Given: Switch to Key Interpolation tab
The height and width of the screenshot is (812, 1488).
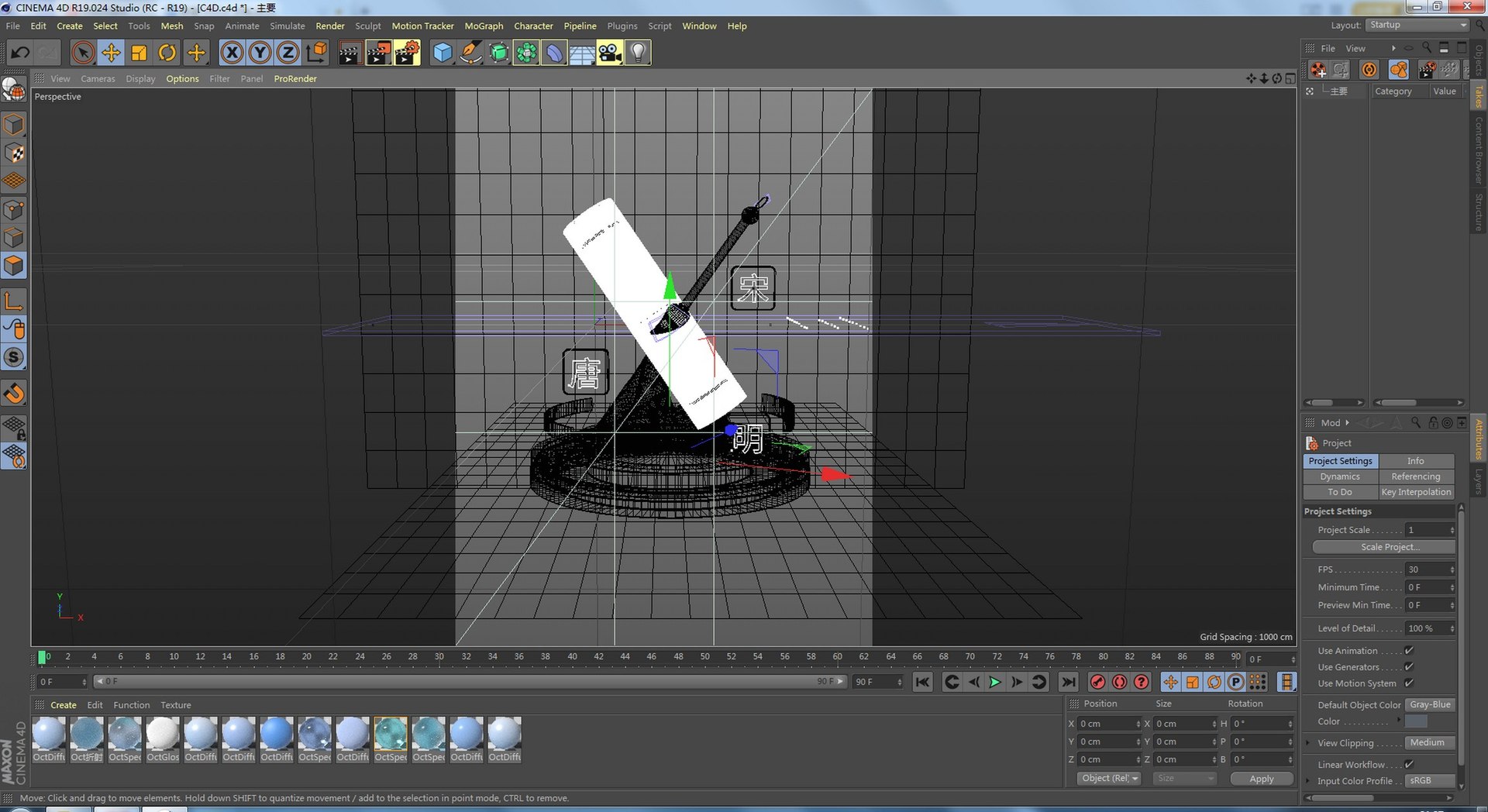Looking at the screenshot, I should (1416, 492).
